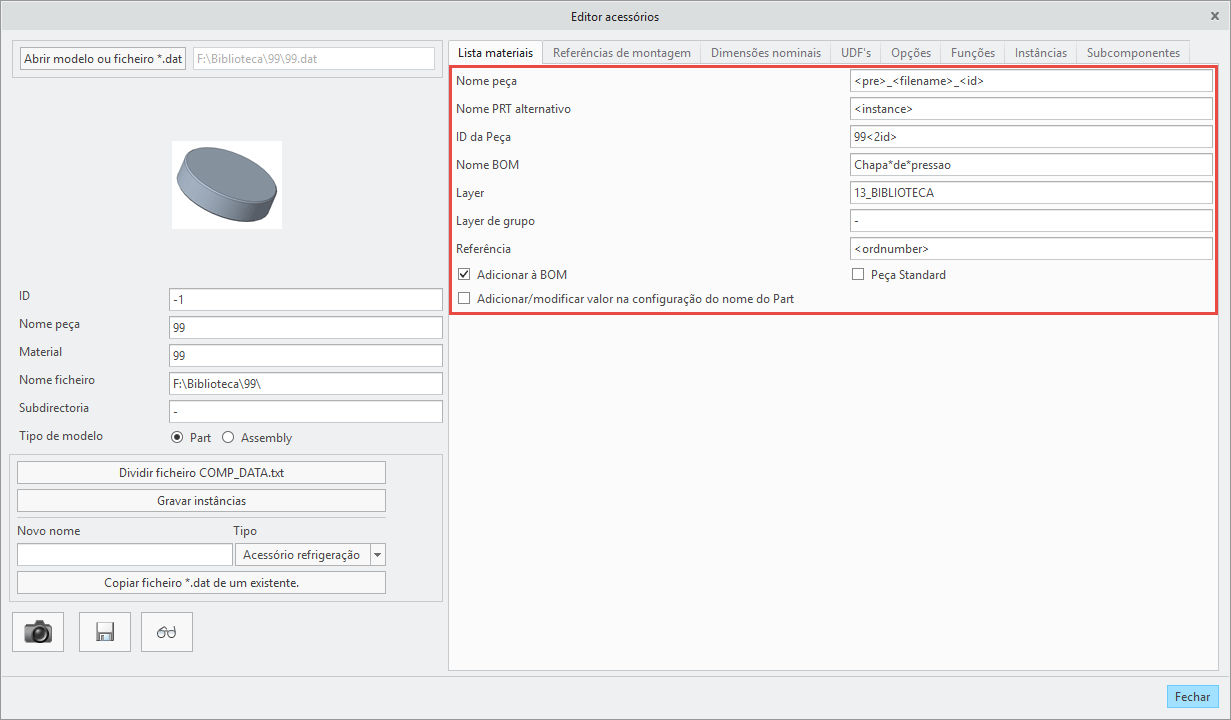Click the camera snapshot icon button
This screenshot has width=1231, height=720.
pyautogui.click(x=38, y=632)
